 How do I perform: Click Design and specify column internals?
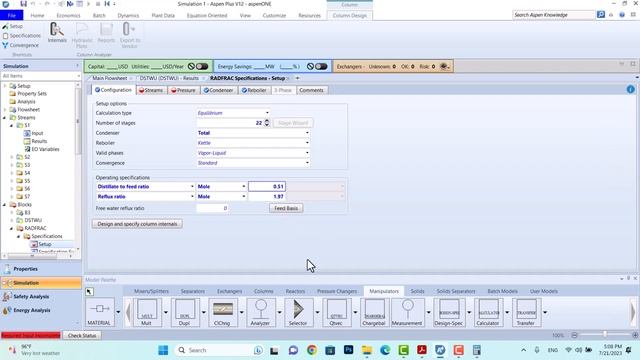point(137,224)
